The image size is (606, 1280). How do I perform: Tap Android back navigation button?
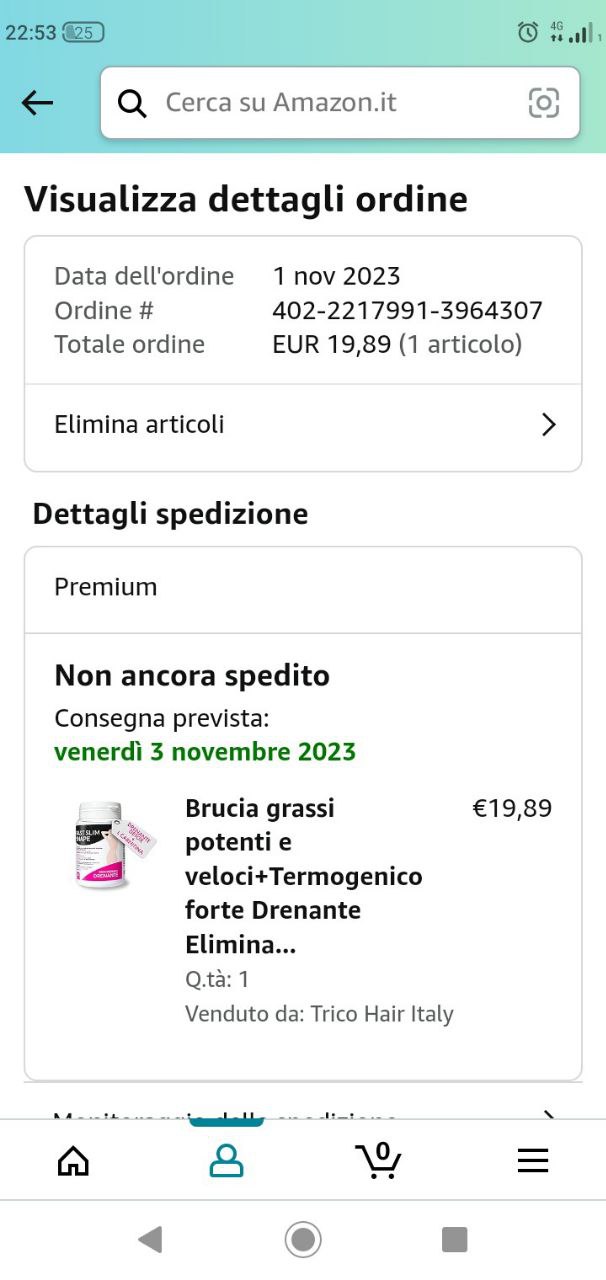[x=150, y=1240]
